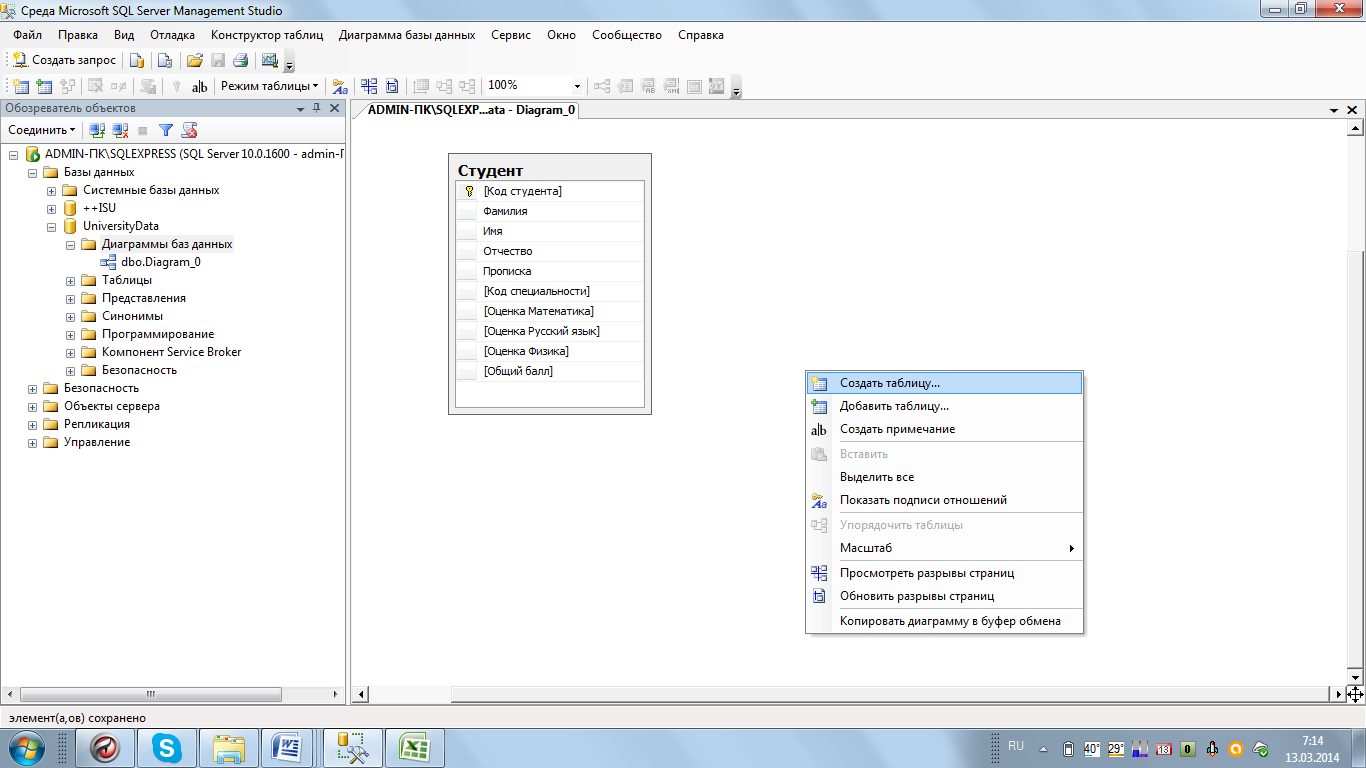Click the diagram vertical scrollbar down arrow
Viewport: 1366px width, 768px height.
coord(1355,678)
